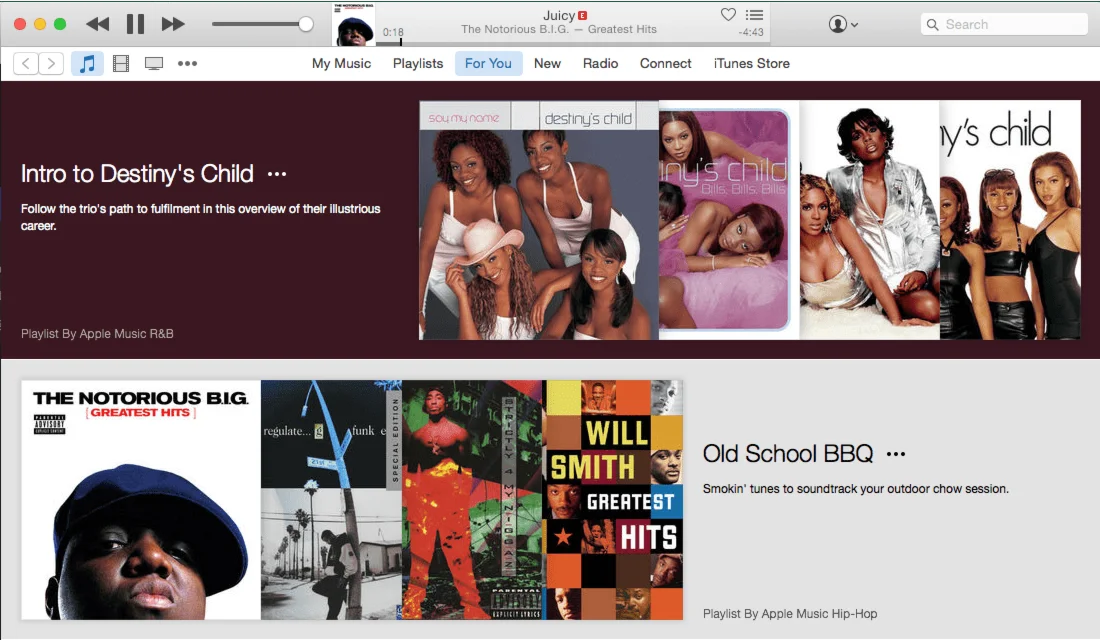Pause the currently playing song
This screenshot has height=640, width=1100.
(135, 24)
